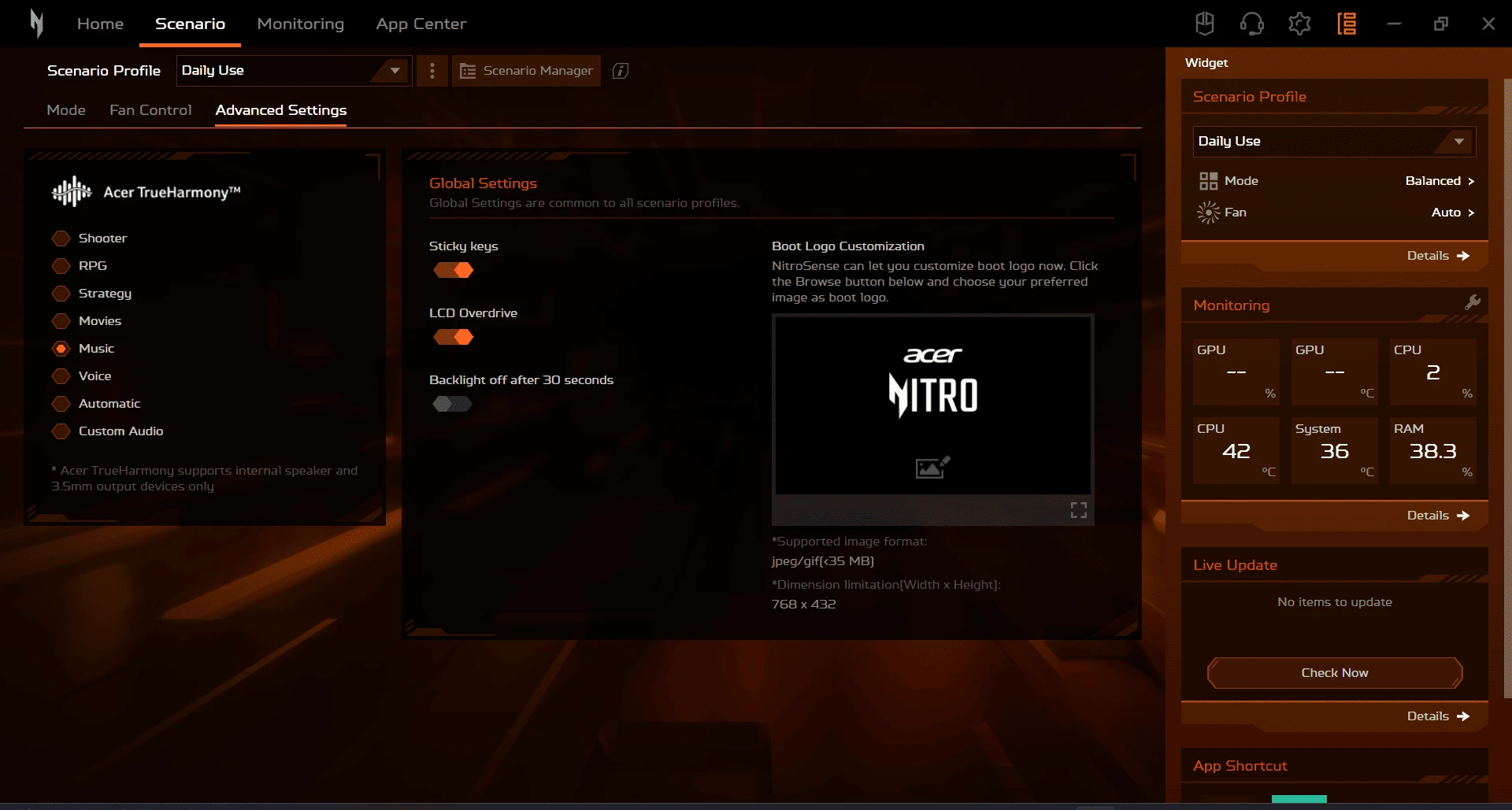Open Scenario Profile widget Details

point(1438,256)
